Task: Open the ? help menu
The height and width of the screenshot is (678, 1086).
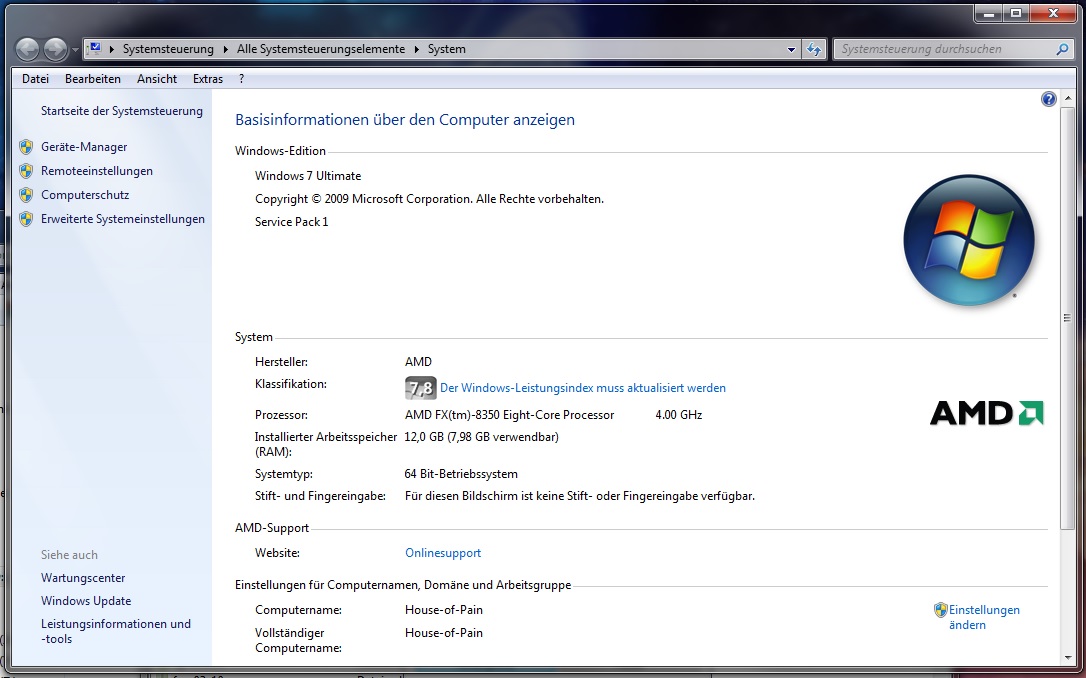Action: 241,79
